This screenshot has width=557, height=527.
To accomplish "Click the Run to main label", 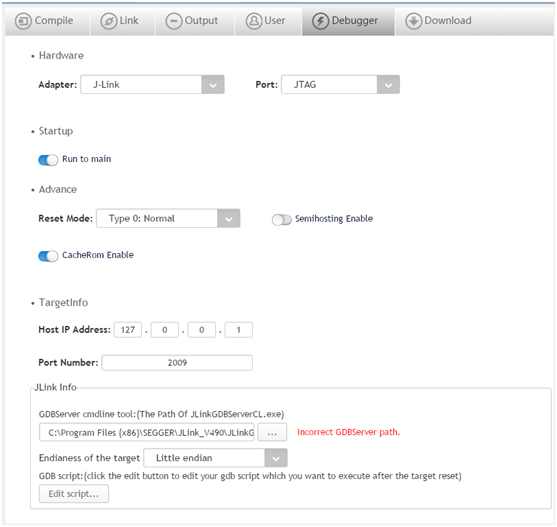I will click(x=87, y=159).
